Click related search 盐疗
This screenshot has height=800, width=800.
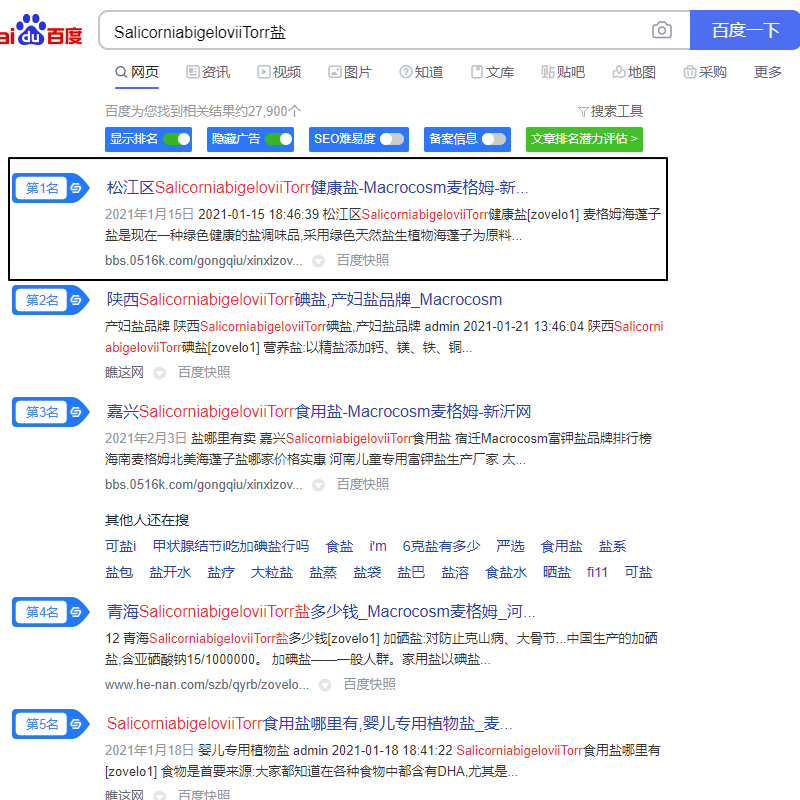tap(221, 572)
